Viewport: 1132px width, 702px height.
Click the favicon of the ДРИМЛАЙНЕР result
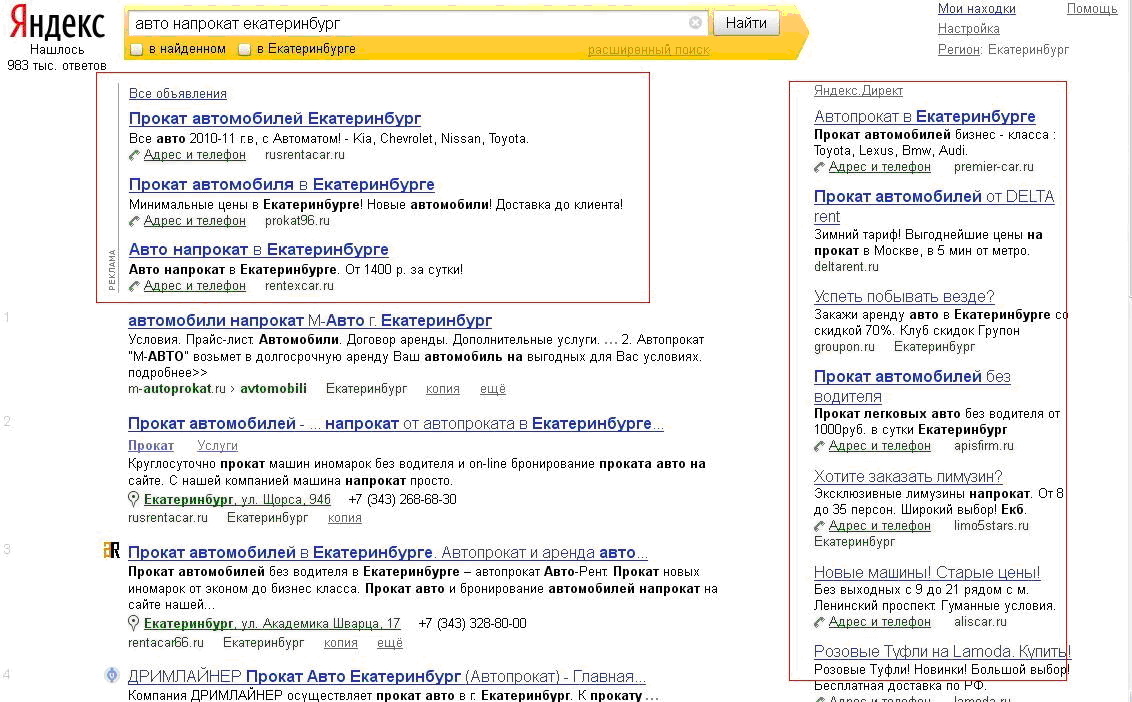point(111,675)
